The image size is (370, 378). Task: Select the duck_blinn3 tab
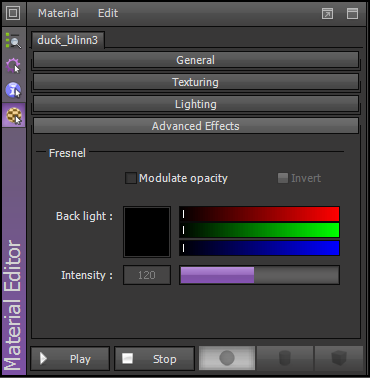(68, 40)
